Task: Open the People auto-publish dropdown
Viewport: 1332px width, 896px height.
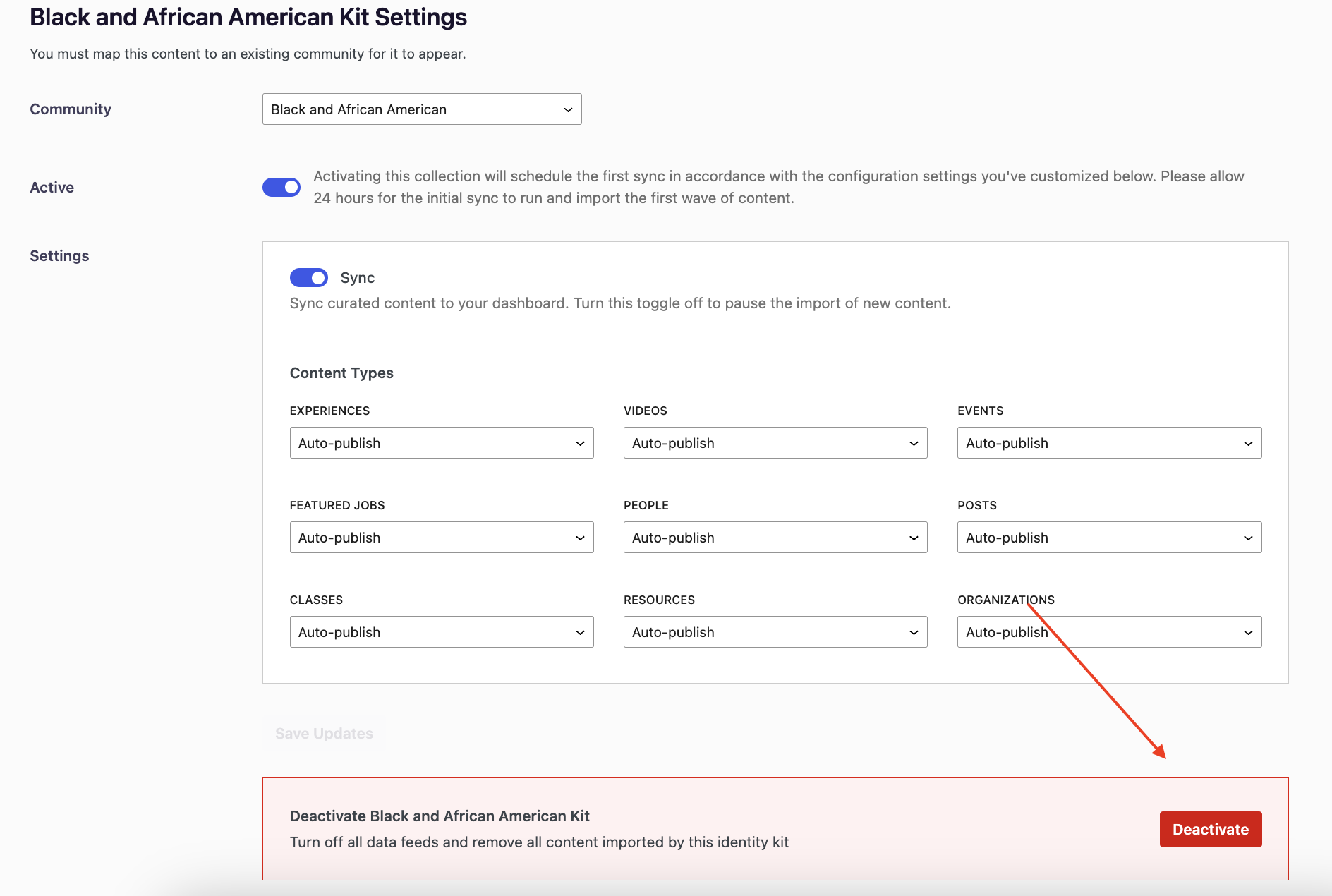Action: (x=775, y=537)
